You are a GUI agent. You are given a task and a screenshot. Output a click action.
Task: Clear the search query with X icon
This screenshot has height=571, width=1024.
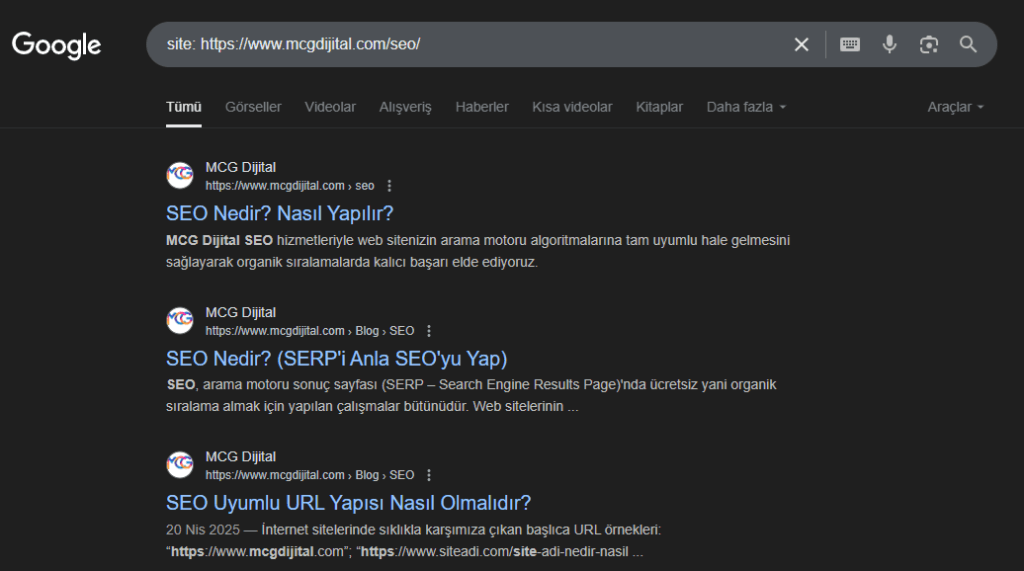pyautogui.click(x=801, y=44)
